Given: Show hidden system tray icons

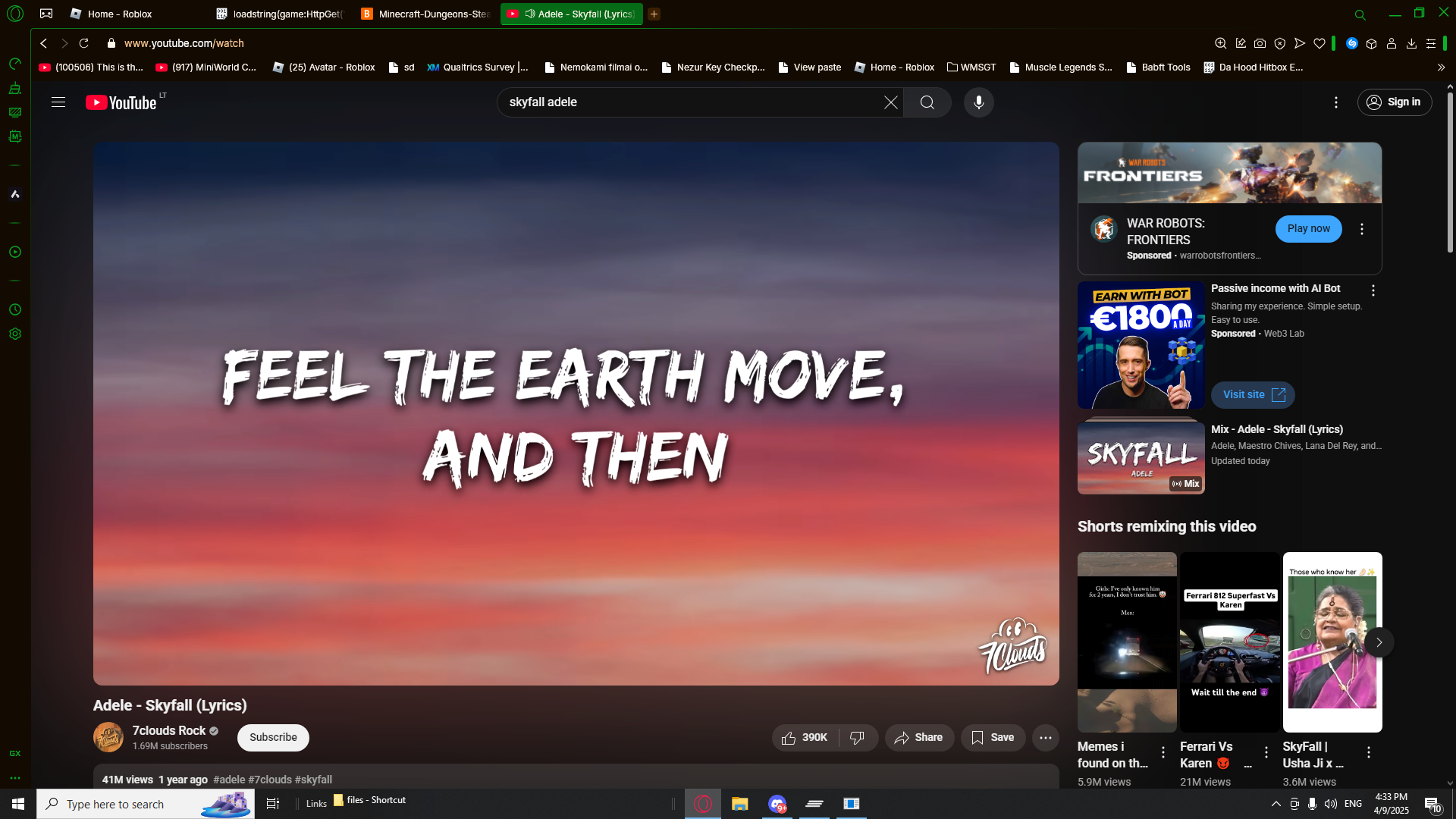Looking at the screenshot, I should tap(1276, 804).
